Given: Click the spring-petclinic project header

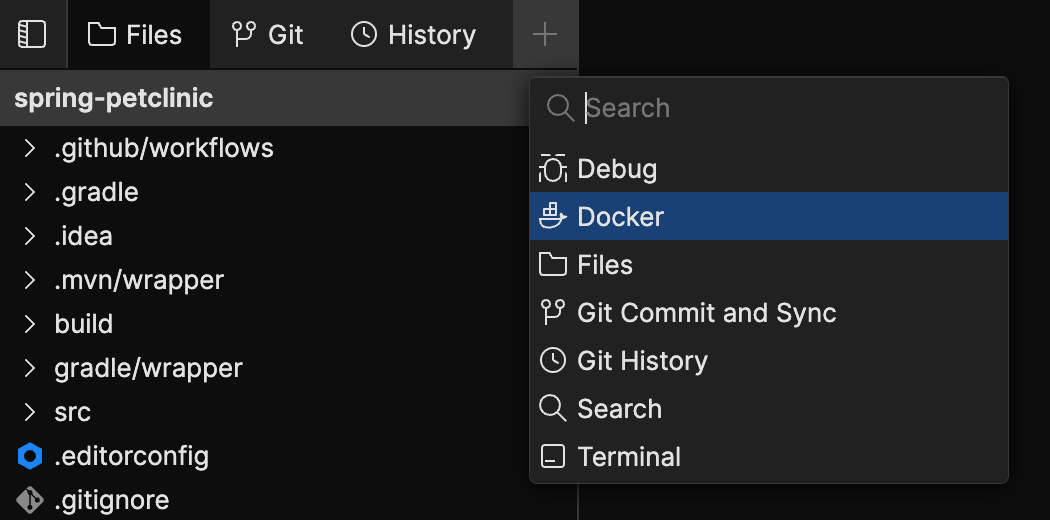Looking at the screenshot, I should [x=114, y=99].
